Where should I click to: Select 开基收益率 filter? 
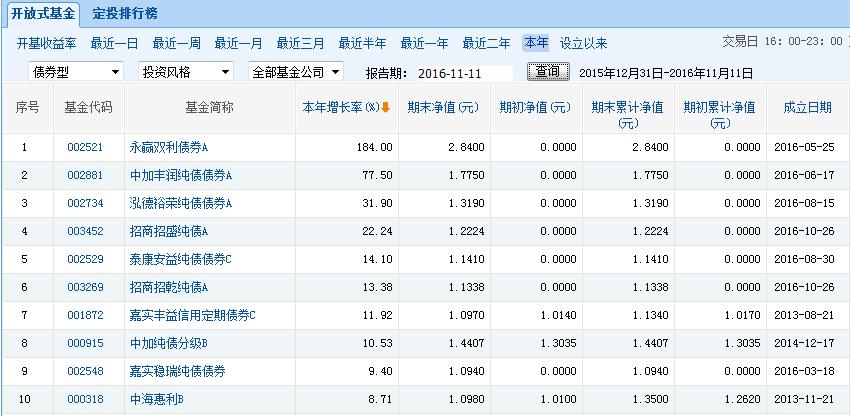pos(47,43)
